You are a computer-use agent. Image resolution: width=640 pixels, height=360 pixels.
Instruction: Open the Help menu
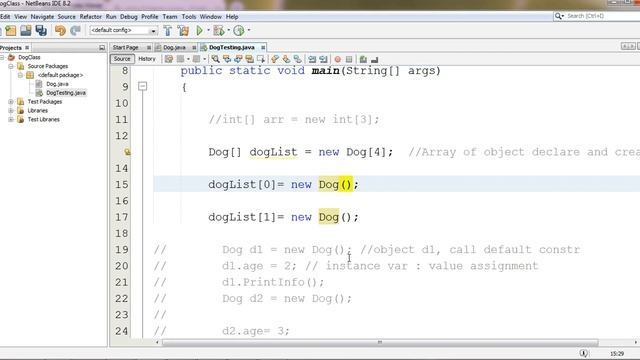click(x=232, y=17)
